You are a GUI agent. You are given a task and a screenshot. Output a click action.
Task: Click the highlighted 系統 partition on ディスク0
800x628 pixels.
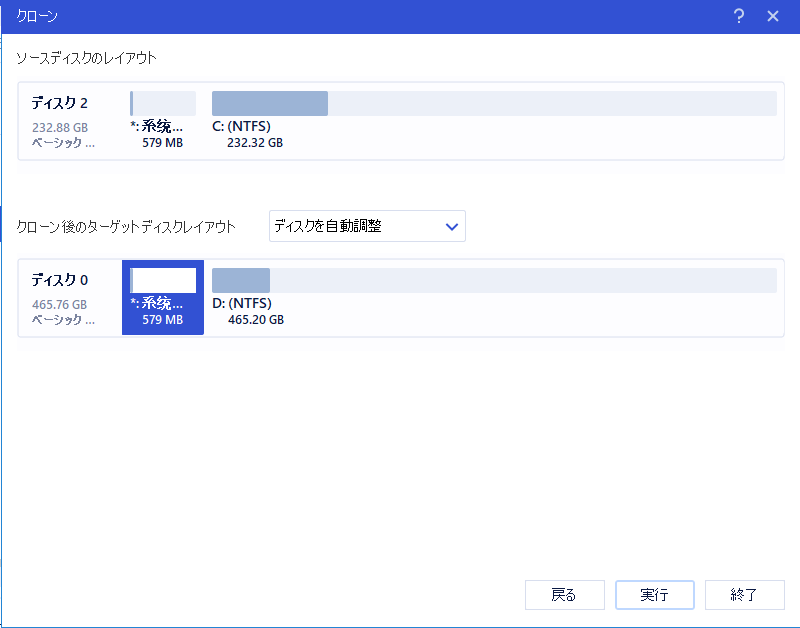point(162,297)
